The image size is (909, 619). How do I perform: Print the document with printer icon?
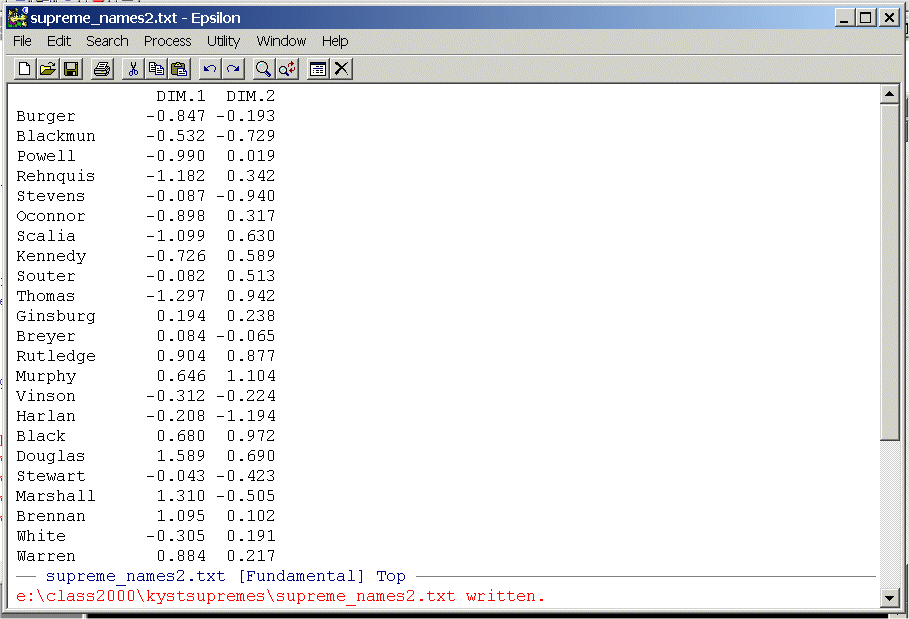click(101, 69)
